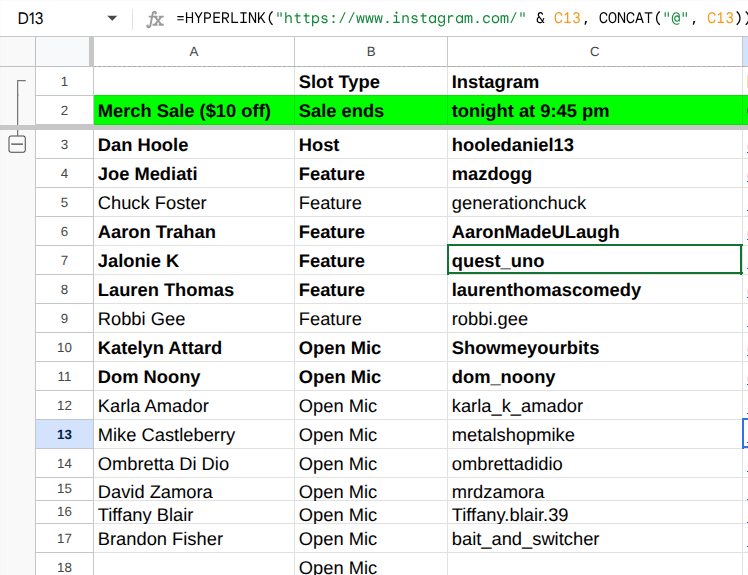Collapse the row group with minus button
Screen dimensions: 748x575
coord(17,145)
